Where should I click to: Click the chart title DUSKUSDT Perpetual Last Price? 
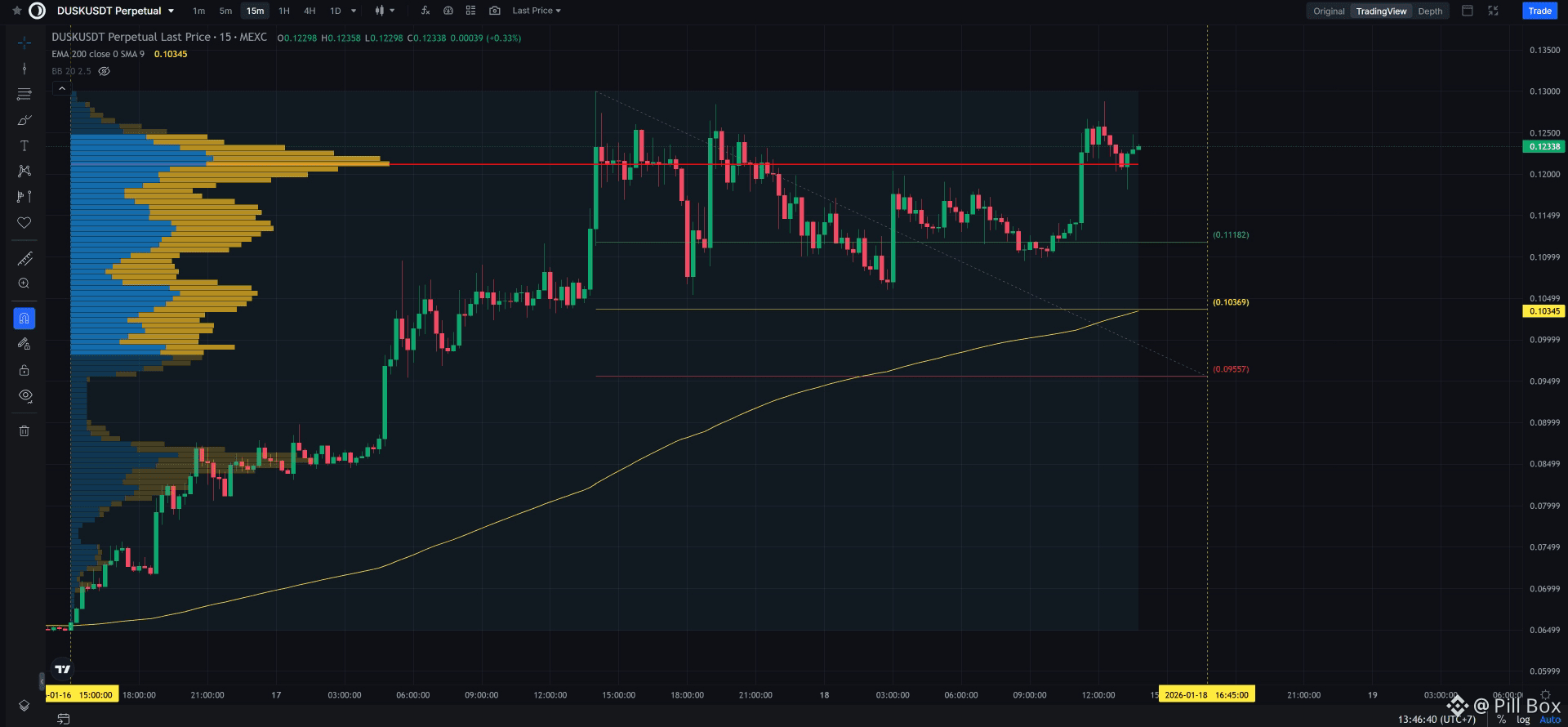pos(131,37)
